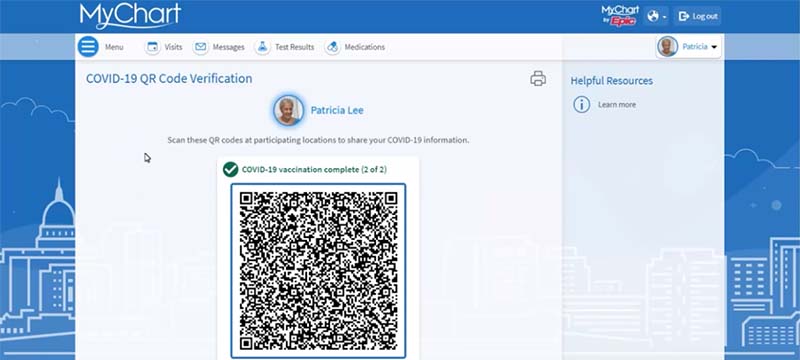Click the globe language icon
This screenshot has height=360, width=800.
(x=653, y=16)
